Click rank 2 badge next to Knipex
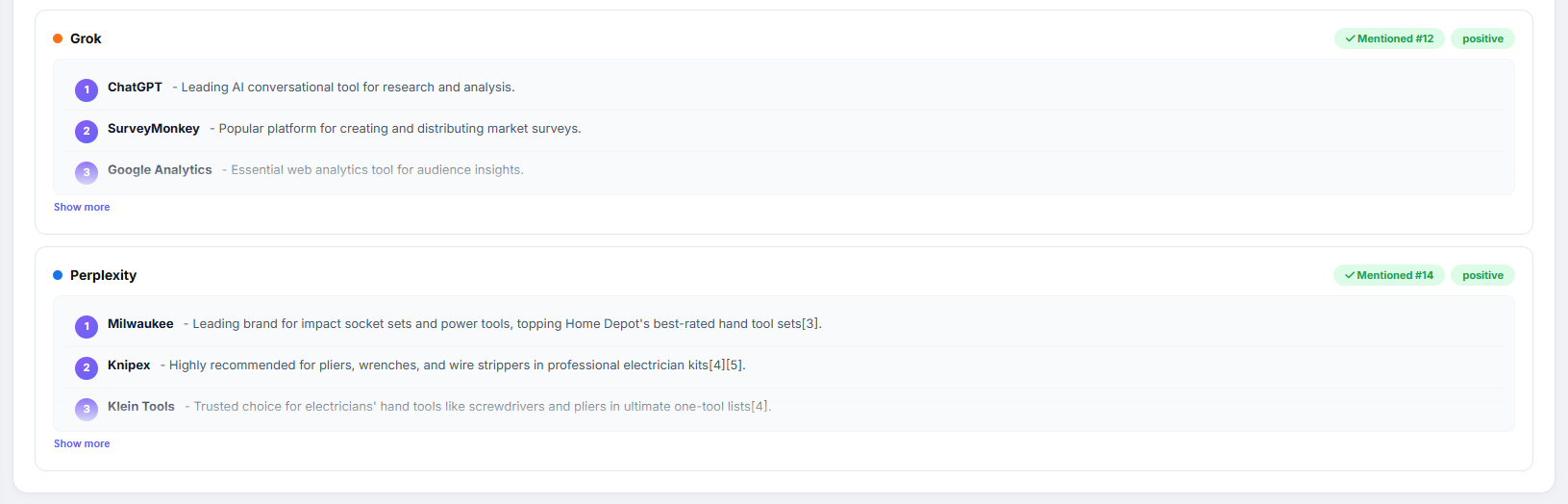The width and height of the screenshot is (1568, 504). [x=87, y=367]
